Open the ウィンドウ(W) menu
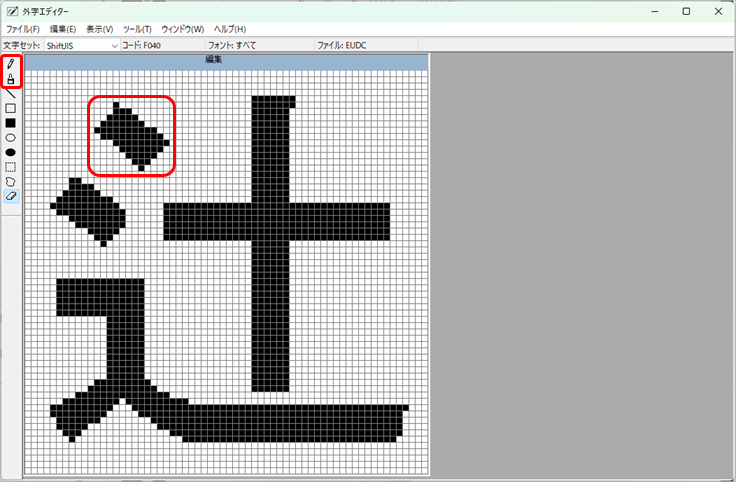736x482 pixels. pos(182,29)
